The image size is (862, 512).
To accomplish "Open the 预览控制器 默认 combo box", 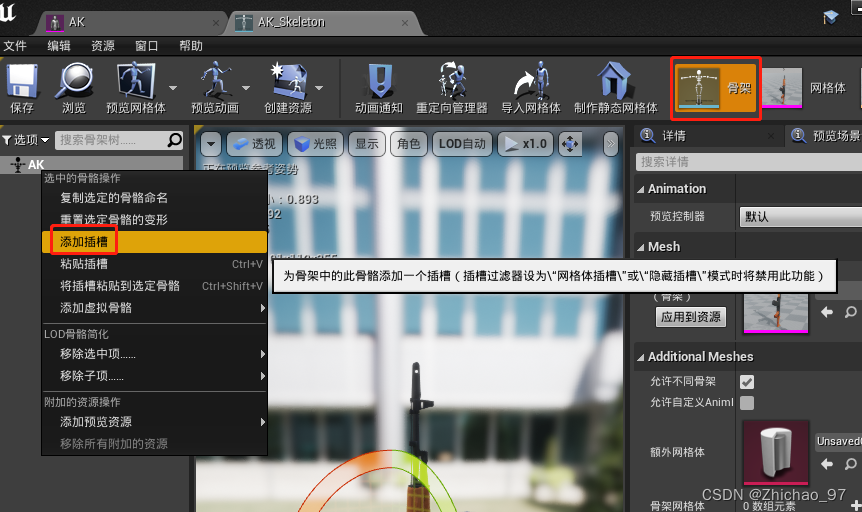I will pyautogui.click(x=800, y=217).
